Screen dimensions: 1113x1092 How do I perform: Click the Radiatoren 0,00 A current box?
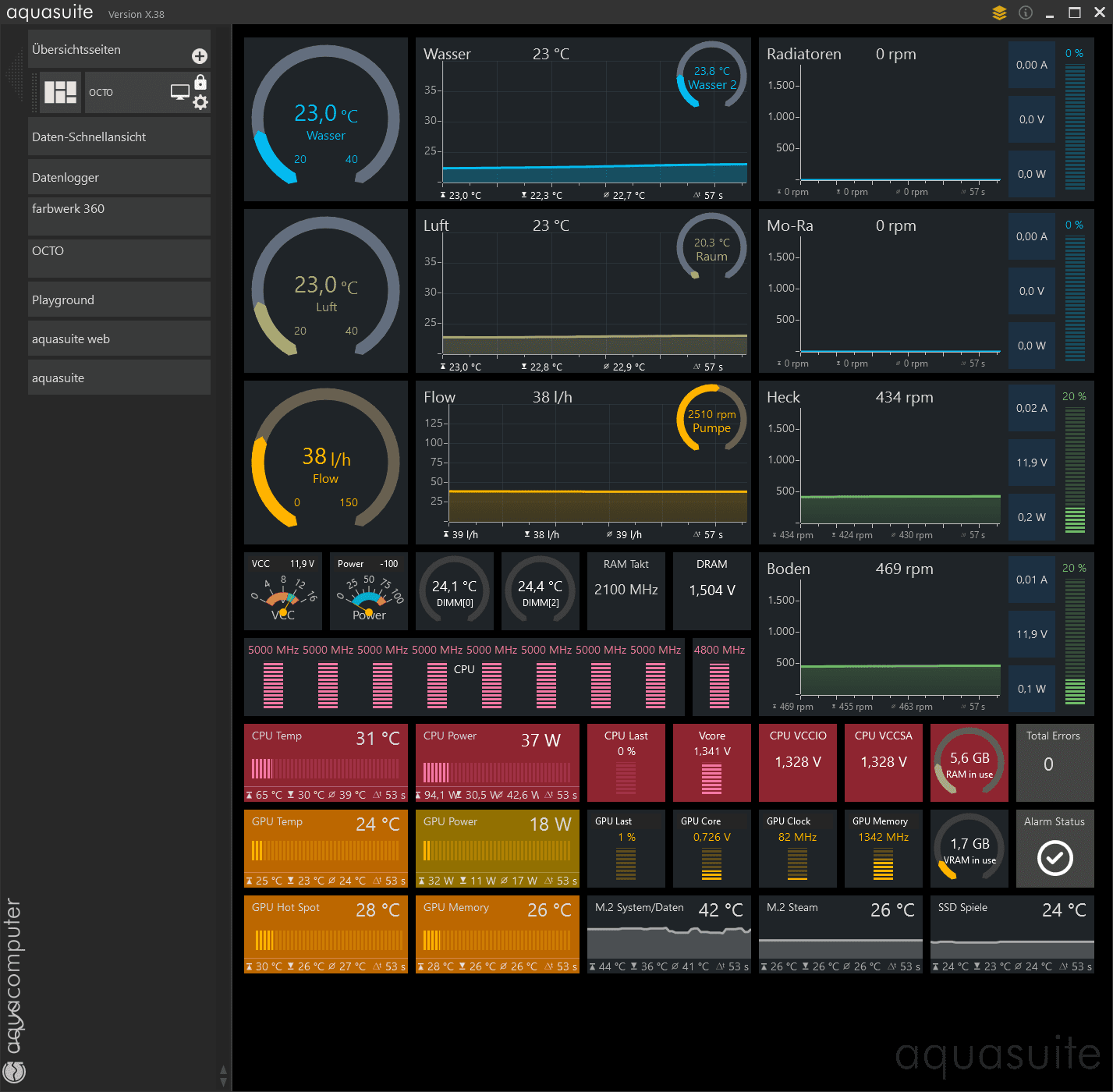pyautogui.click(x=1032, y=65)
